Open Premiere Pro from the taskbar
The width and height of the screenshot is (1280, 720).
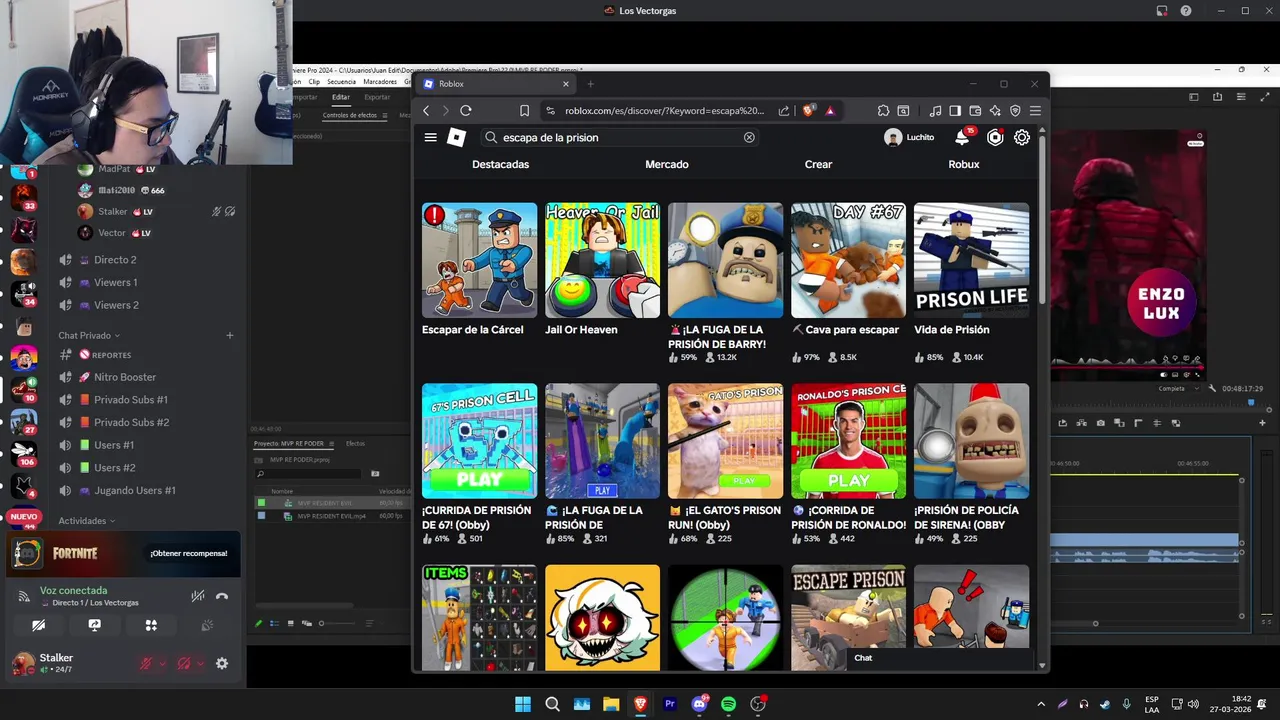[670, 704]
